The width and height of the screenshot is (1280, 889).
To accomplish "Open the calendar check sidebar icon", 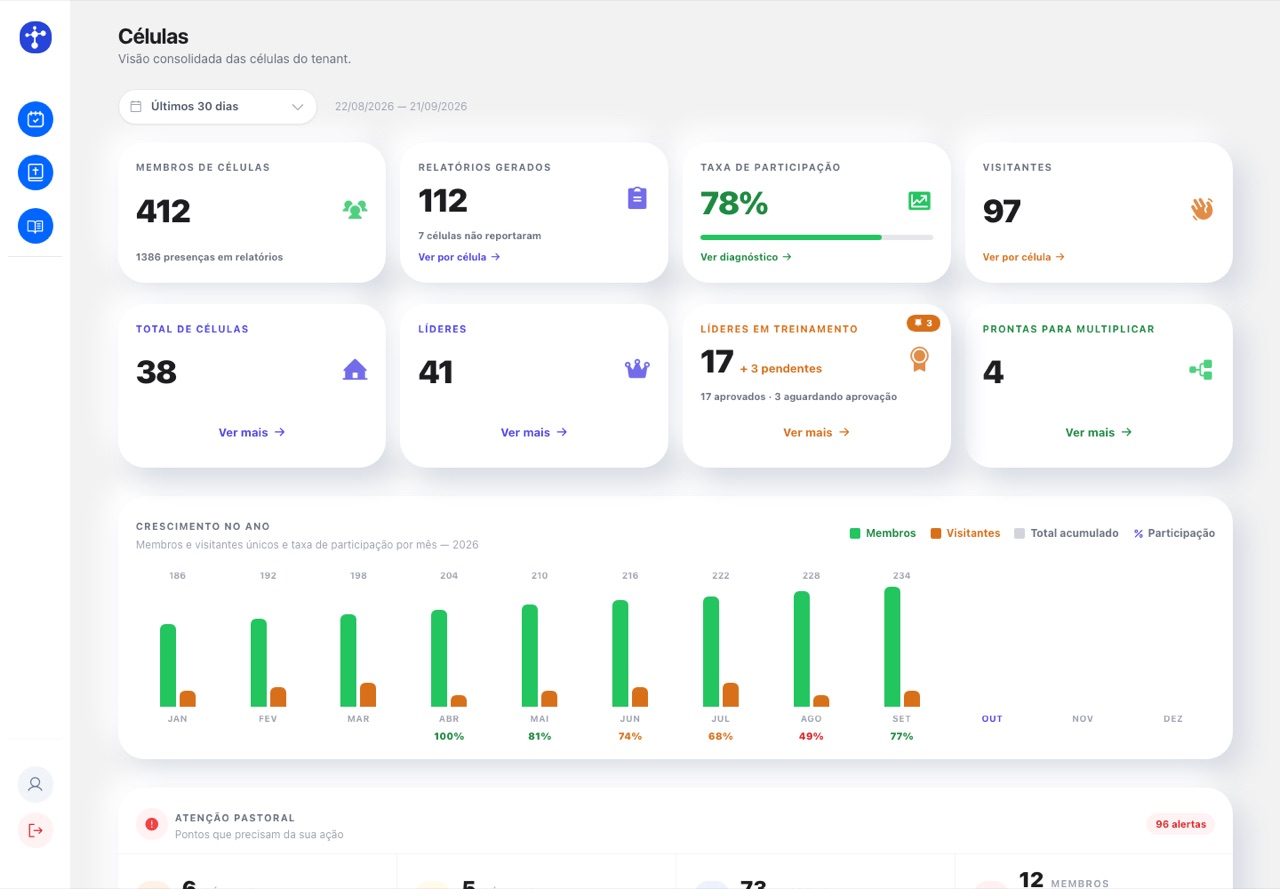I will [35, 120].
